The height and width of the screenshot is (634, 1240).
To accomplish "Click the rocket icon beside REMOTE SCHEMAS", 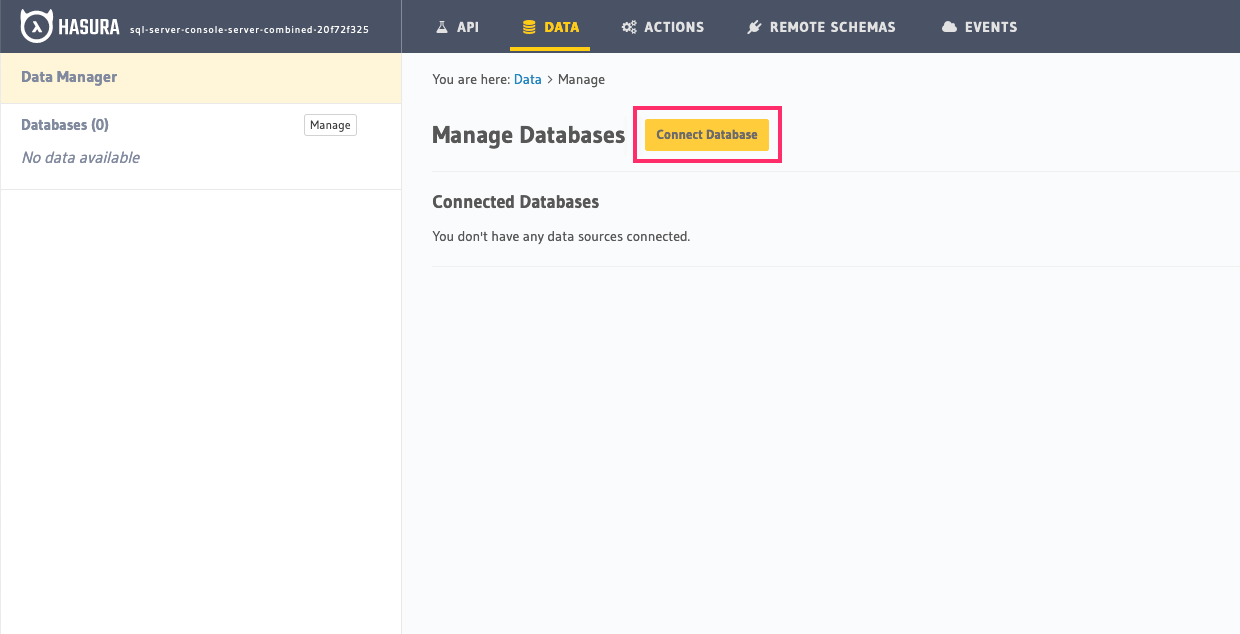I will tap(754, 27).
